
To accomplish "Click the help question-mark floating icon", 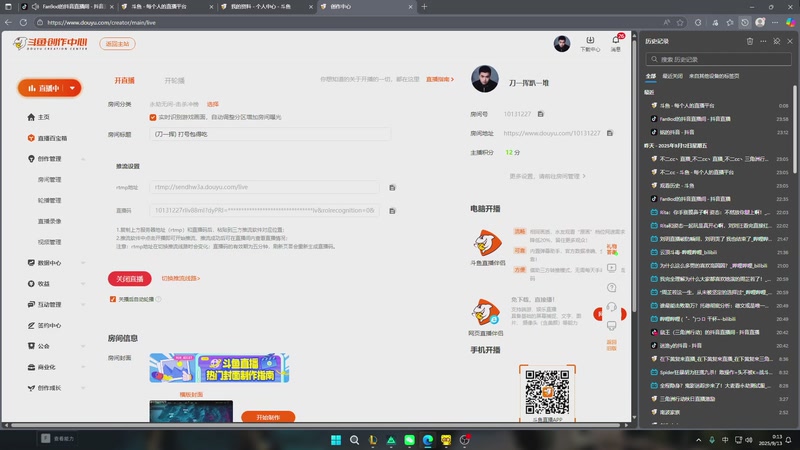I will click(x=612, y=288).
